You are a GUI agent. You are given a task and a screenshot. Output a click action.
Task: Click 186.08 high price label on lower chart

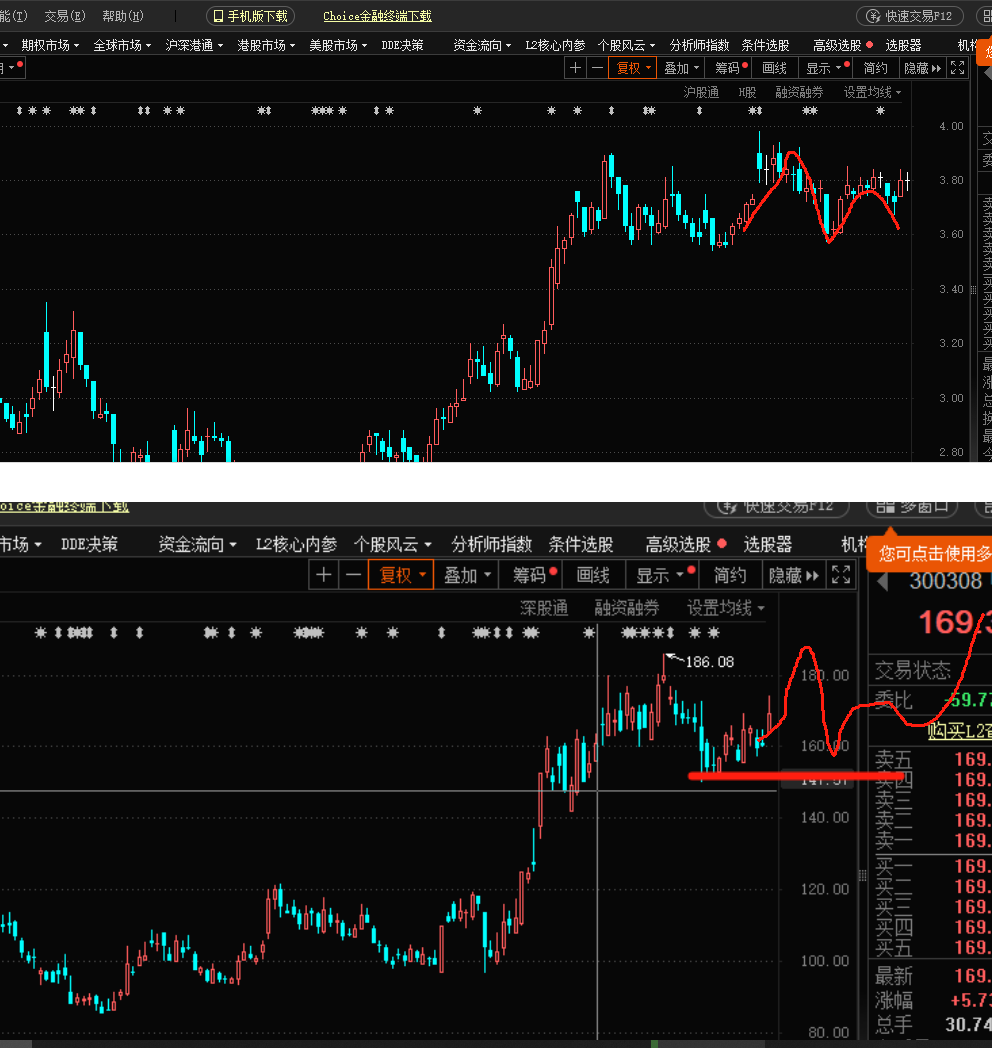click(709, 662)
